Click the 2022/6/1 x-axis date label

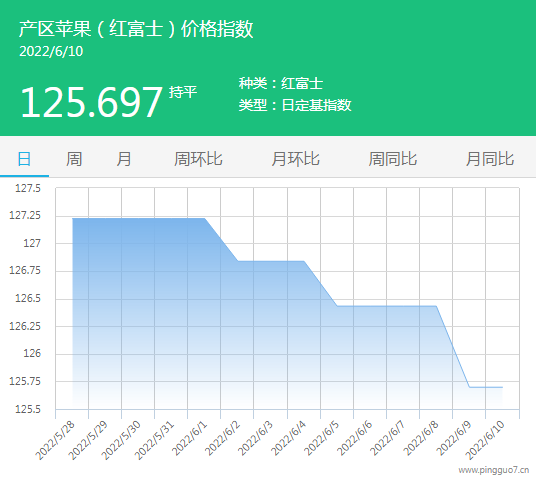coord(189,438)
